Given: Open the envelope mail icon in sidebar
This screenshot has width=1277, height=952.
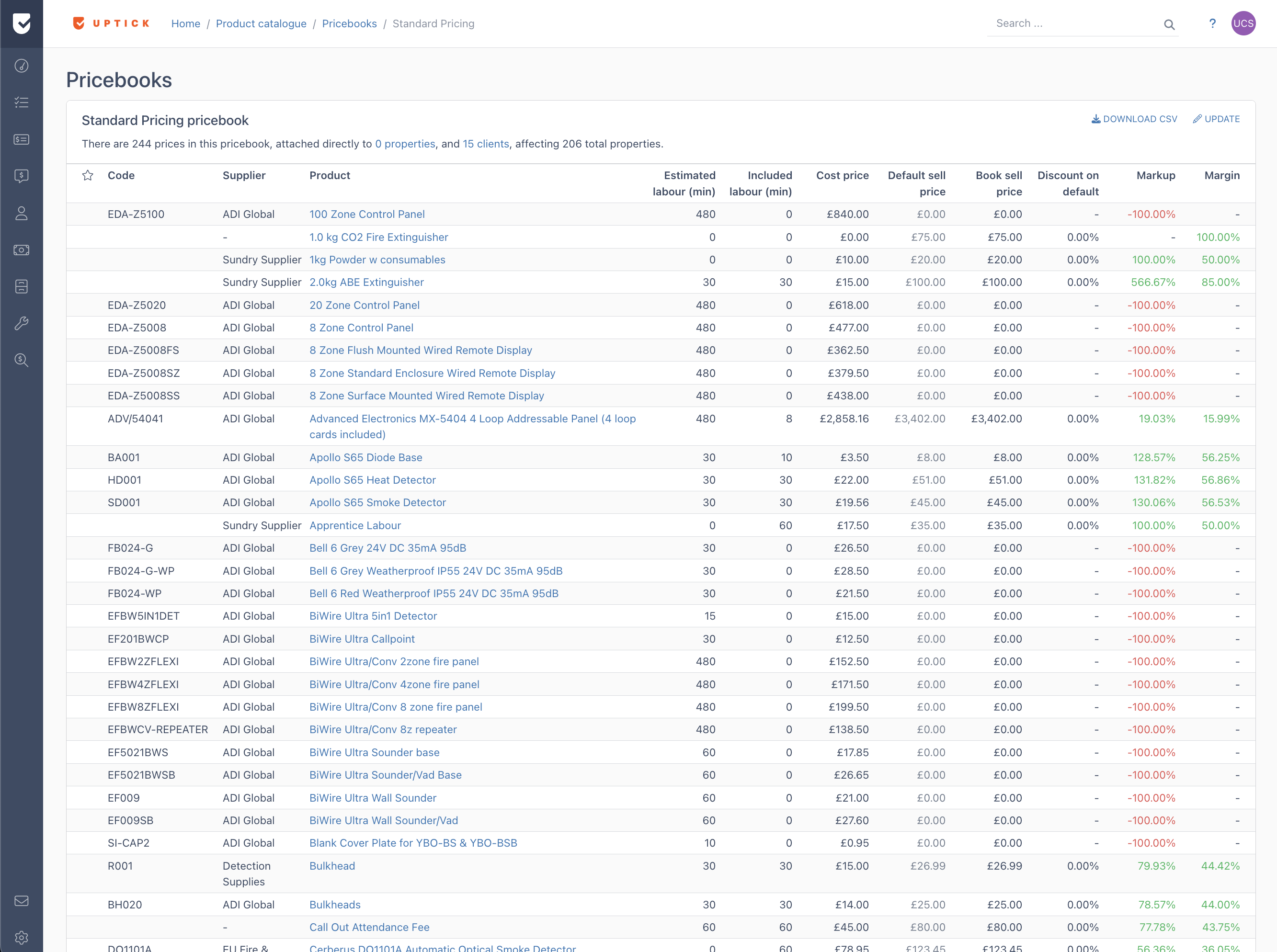Looking at the screenshot, I should tap(22, 901).
